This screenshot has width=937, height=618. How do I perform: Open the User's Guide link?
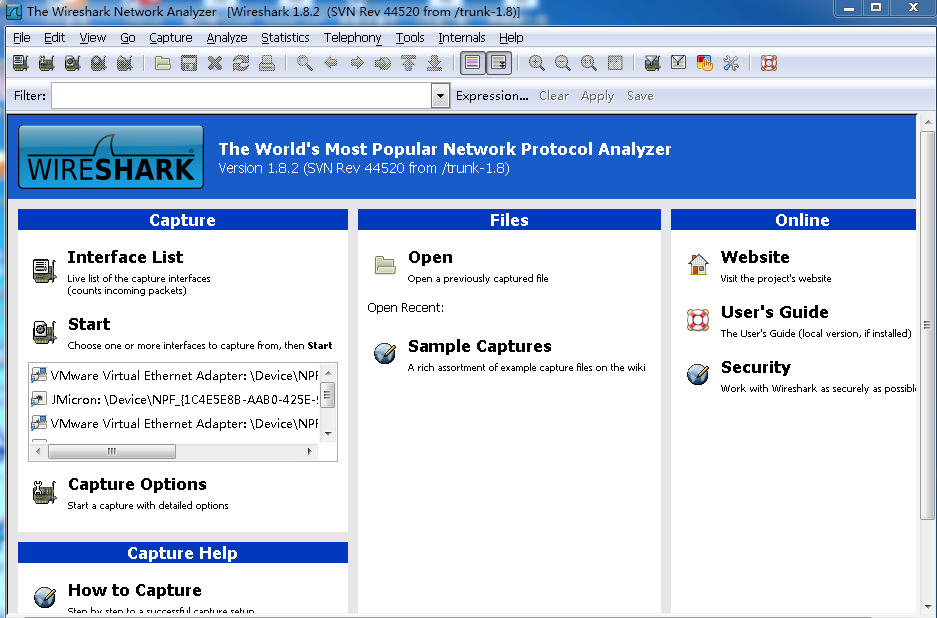click(774, 312)
